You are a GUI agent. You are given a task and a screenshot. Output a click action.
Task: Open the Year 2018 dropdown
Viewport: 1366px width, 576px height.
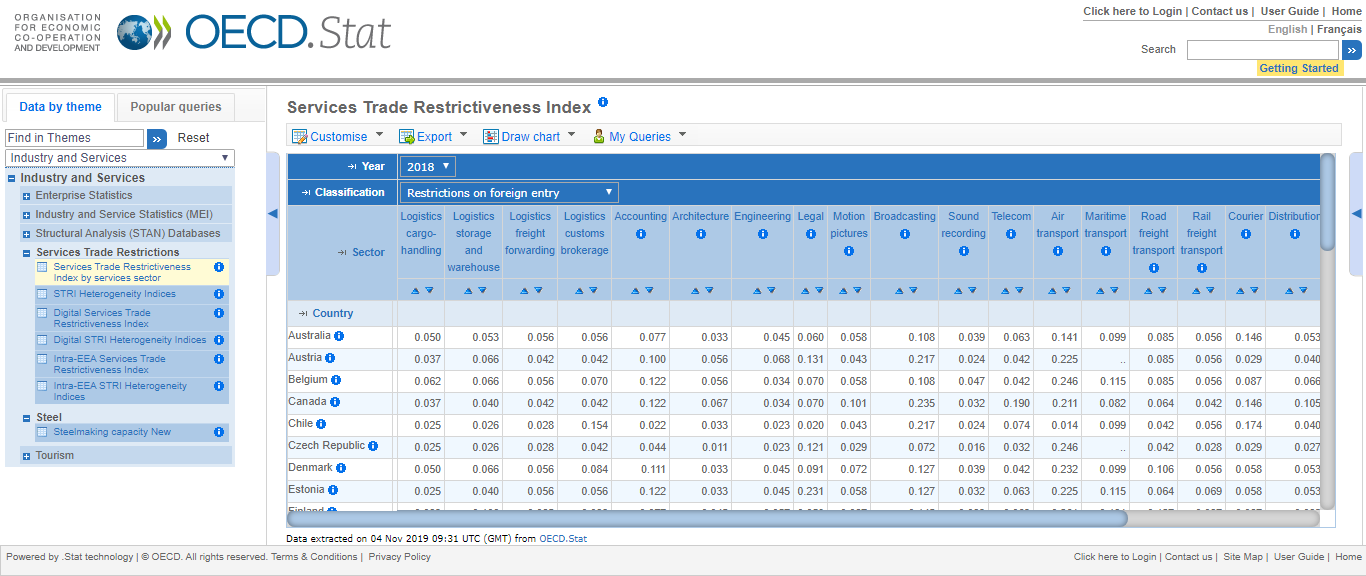[x=428, y=167]
